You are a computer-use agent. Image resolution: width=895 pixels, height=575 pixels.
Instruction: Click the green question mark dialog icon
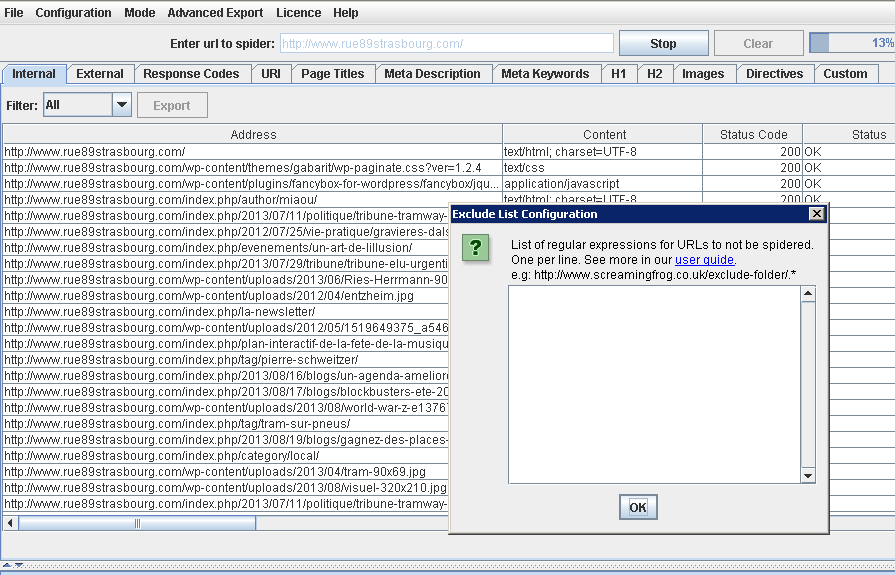click(x=476, y=249)
